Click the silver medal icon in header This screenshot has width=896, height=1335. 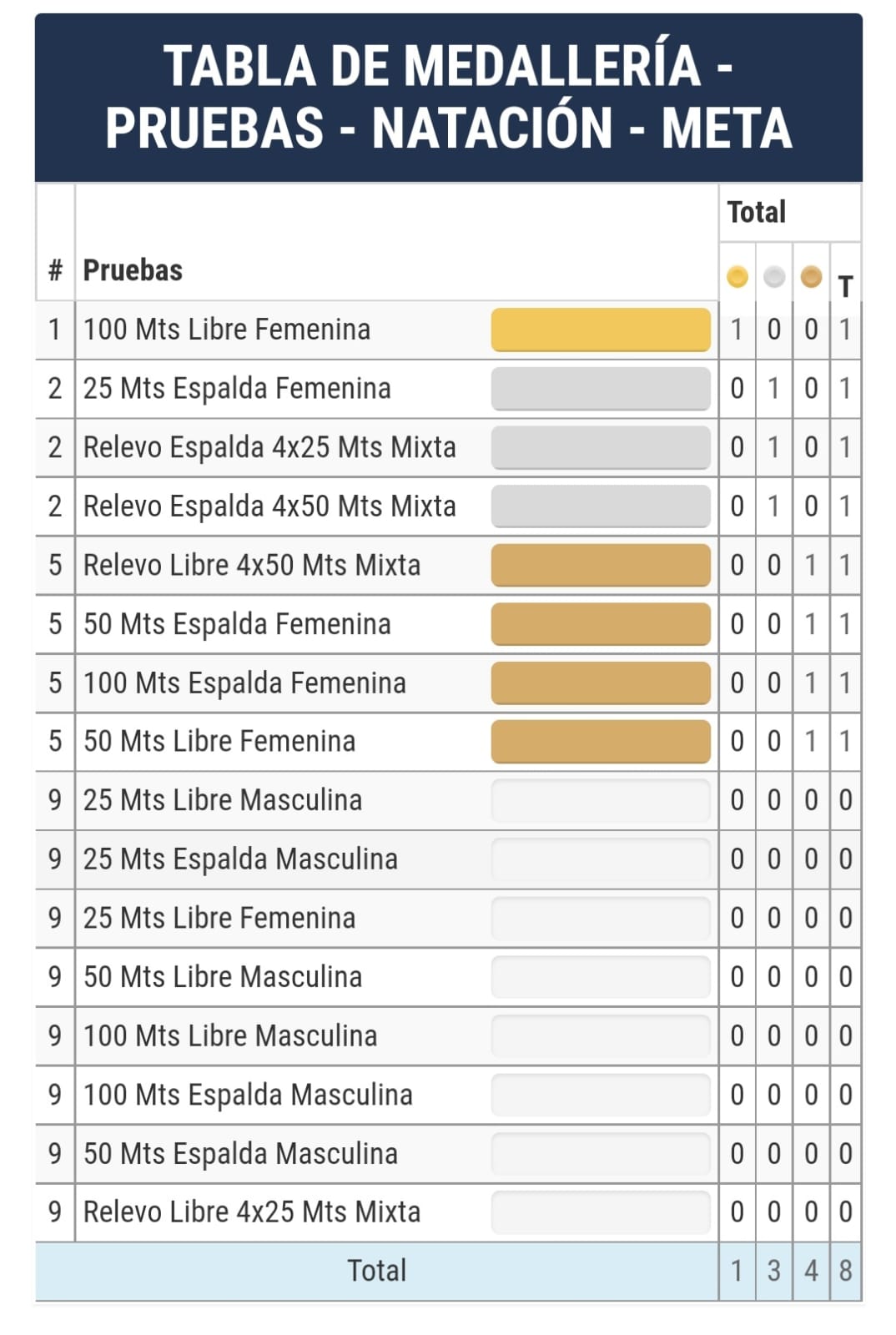tap(774, 276)
